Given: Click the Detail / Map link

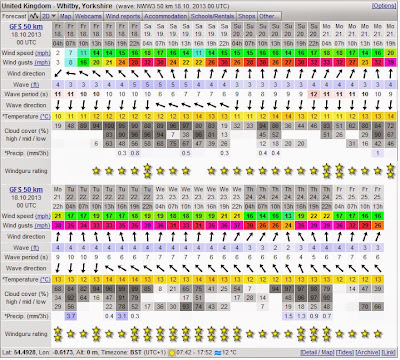Looking at the screenshot, I should (317, 352).
